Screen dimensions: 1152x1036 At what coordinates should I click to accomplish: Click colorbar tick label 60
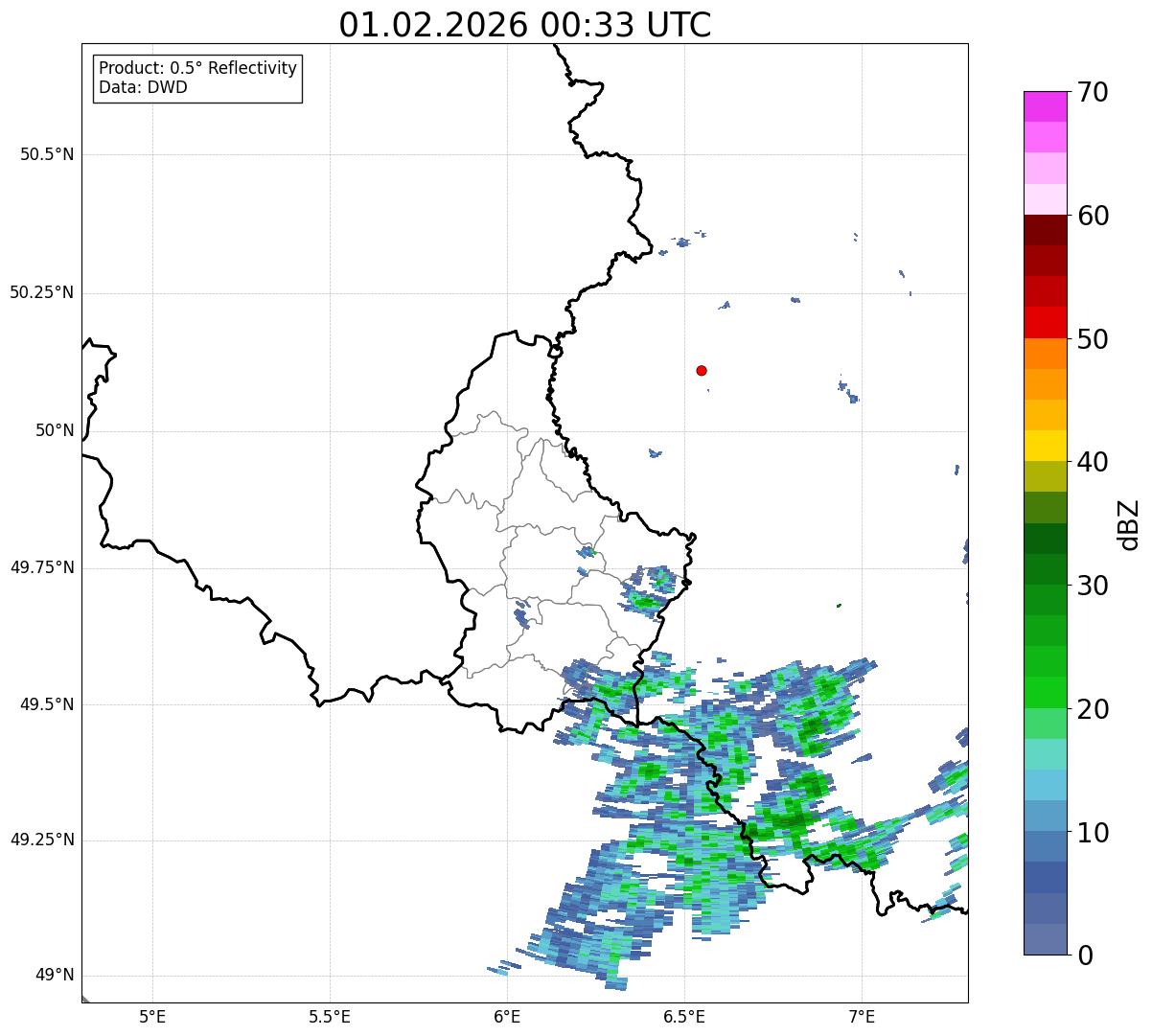point(1093,216)
